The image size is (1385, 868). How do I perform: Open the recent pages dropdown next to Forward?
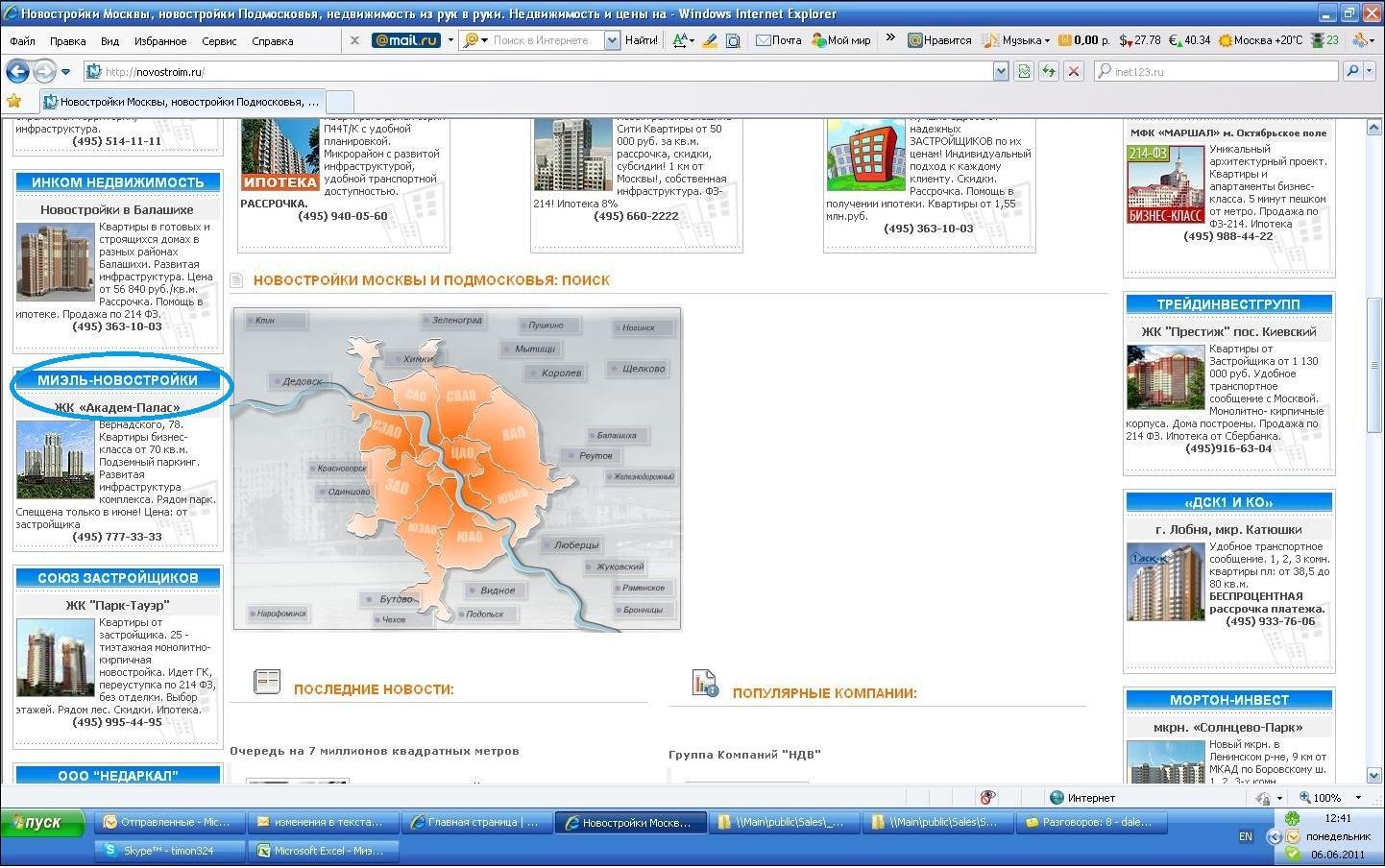(65, 72)
